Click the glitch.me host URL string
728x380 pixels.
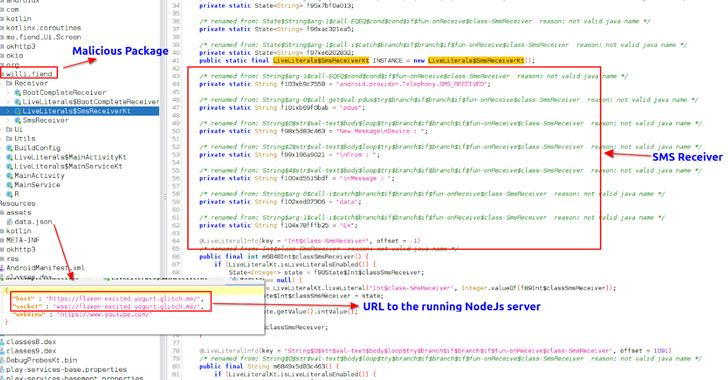click(124, 299)
